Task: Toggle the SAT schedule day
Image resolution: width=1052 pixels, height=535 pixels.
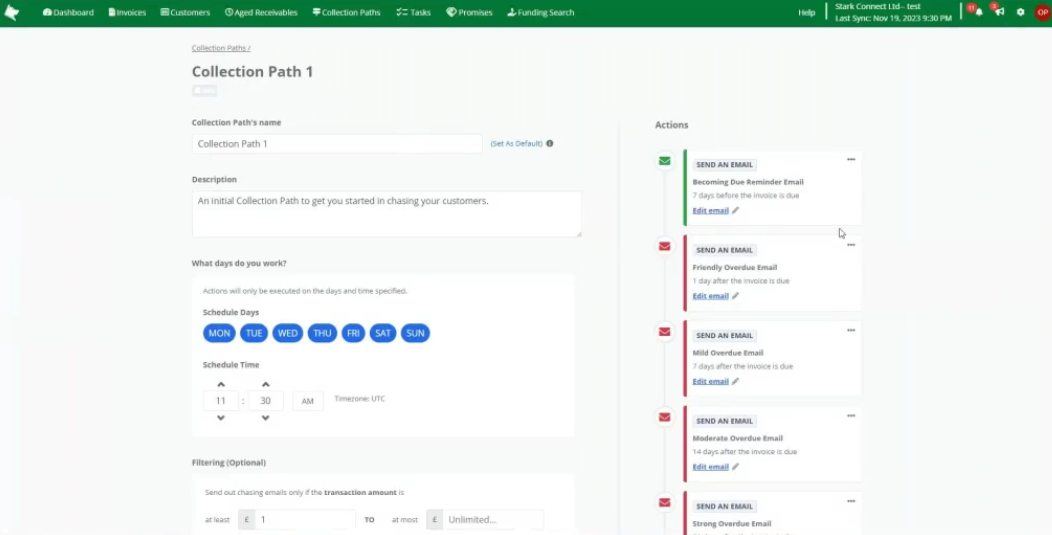Action: (383, 333)
